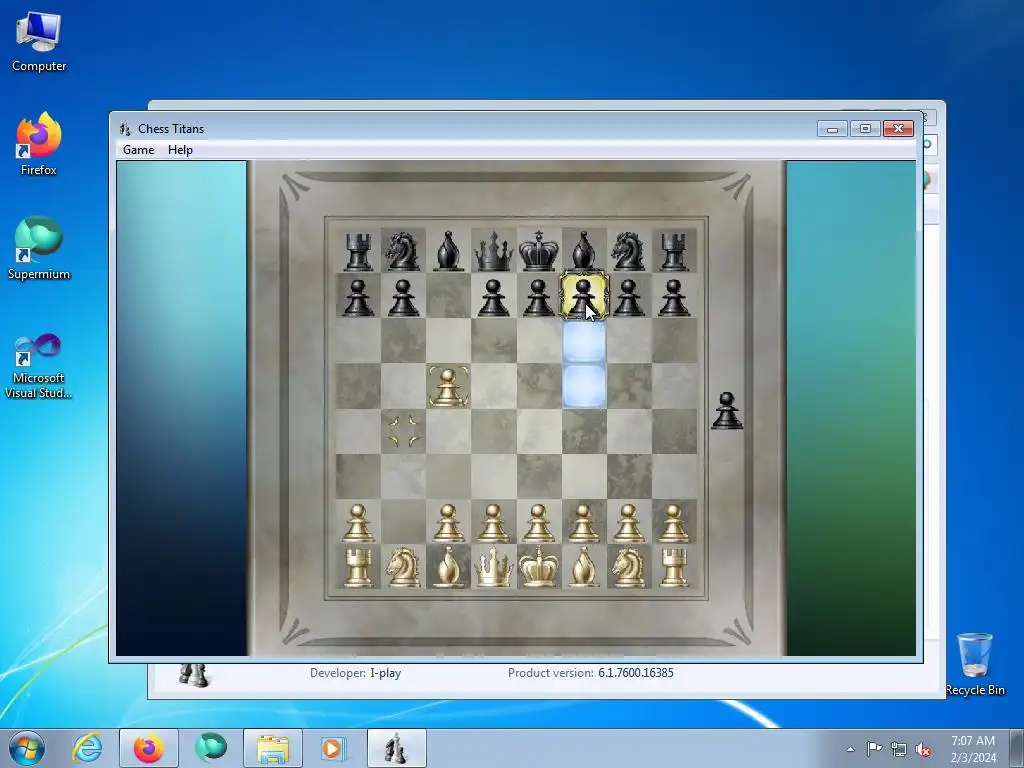Select the black bishop right of the king
Image resolution: width=1024 pixels, height=768 pixels.
(584, 251)
